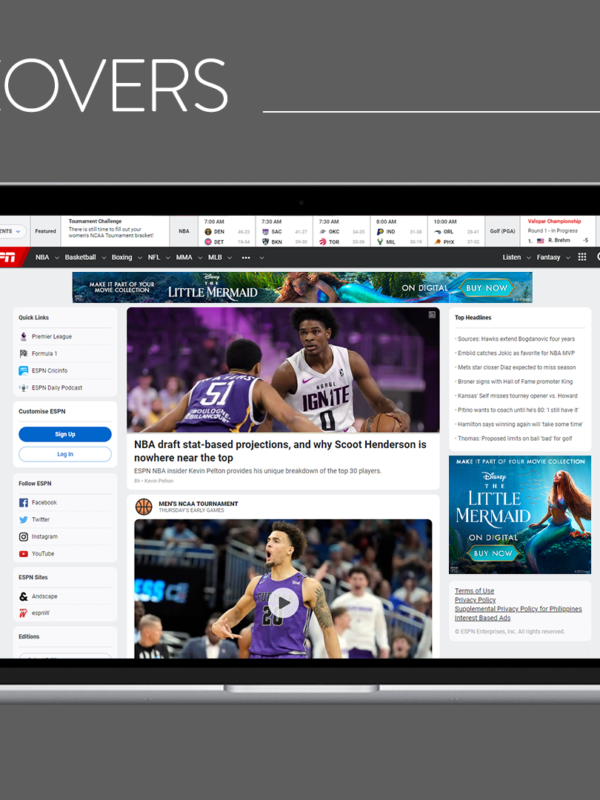Open 'Hamilton says winning again' headline
Screen dimensions: 600x800
[x=520, y=424]
